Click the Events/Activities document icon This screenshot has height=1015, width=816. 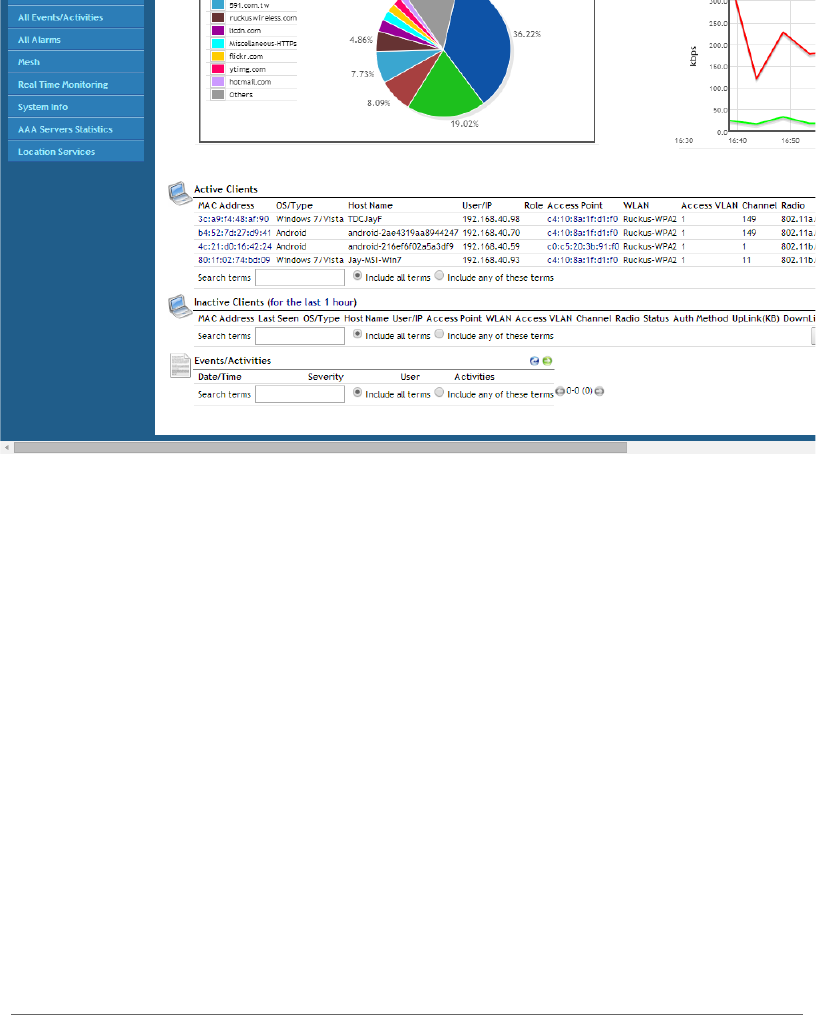[x=180, y=366]
